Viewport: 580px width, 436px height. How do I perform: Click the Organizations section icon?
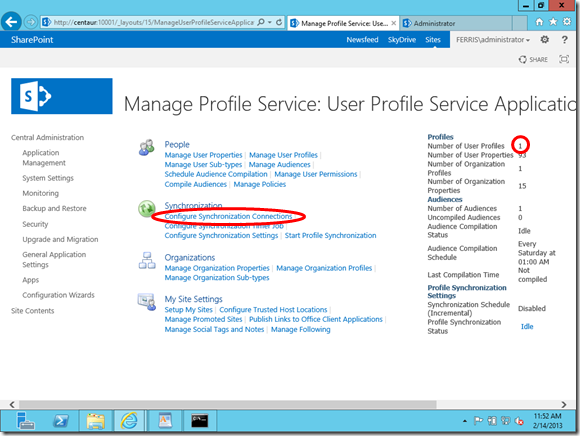[x=147, y=260]
